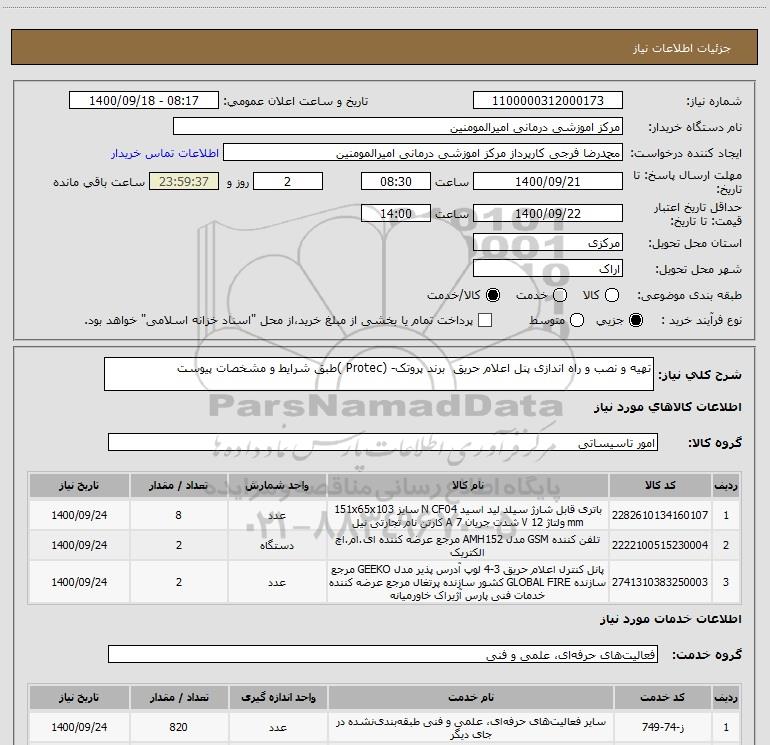Viewport: 770px width, 745px height.
Task: Click need date in GEEKO panel row
Action: point(79,582)
